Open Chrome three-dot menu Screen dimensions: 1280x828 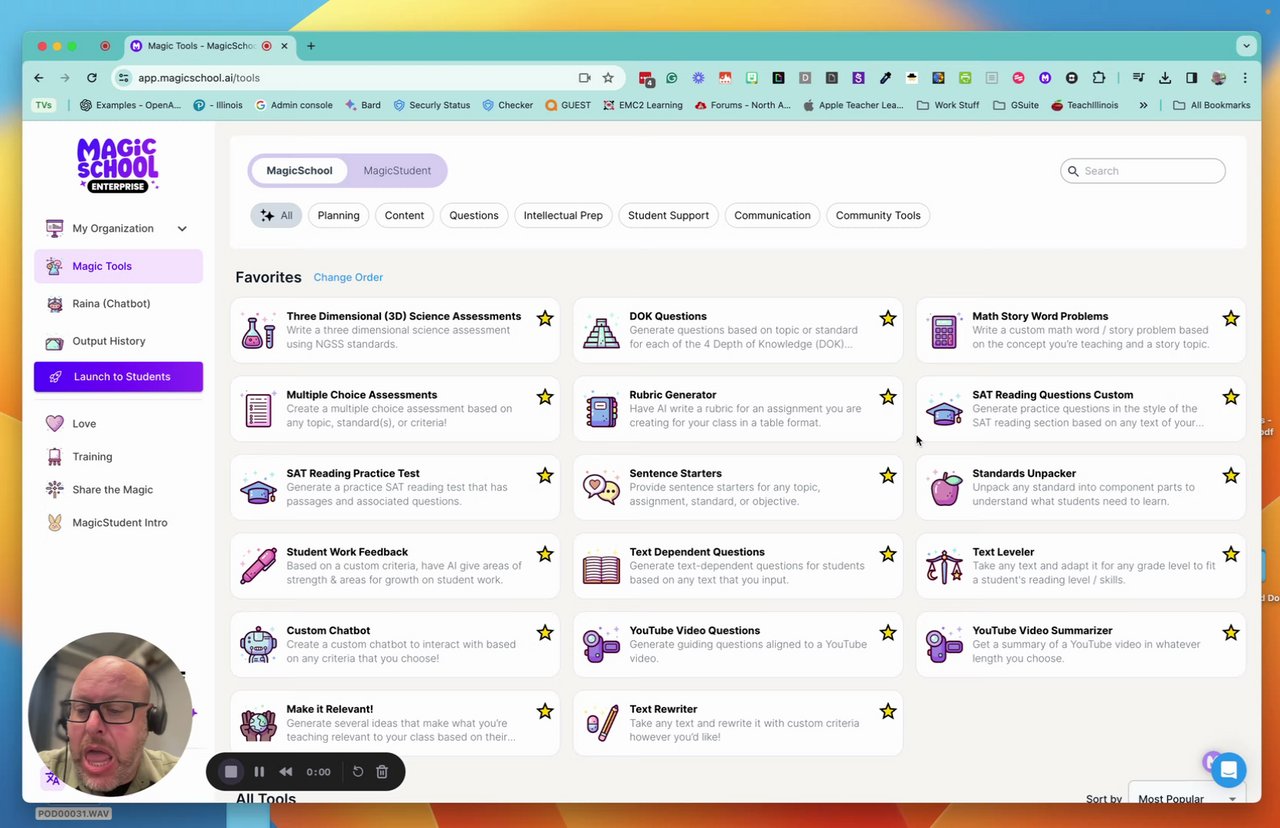[1245, 78]
